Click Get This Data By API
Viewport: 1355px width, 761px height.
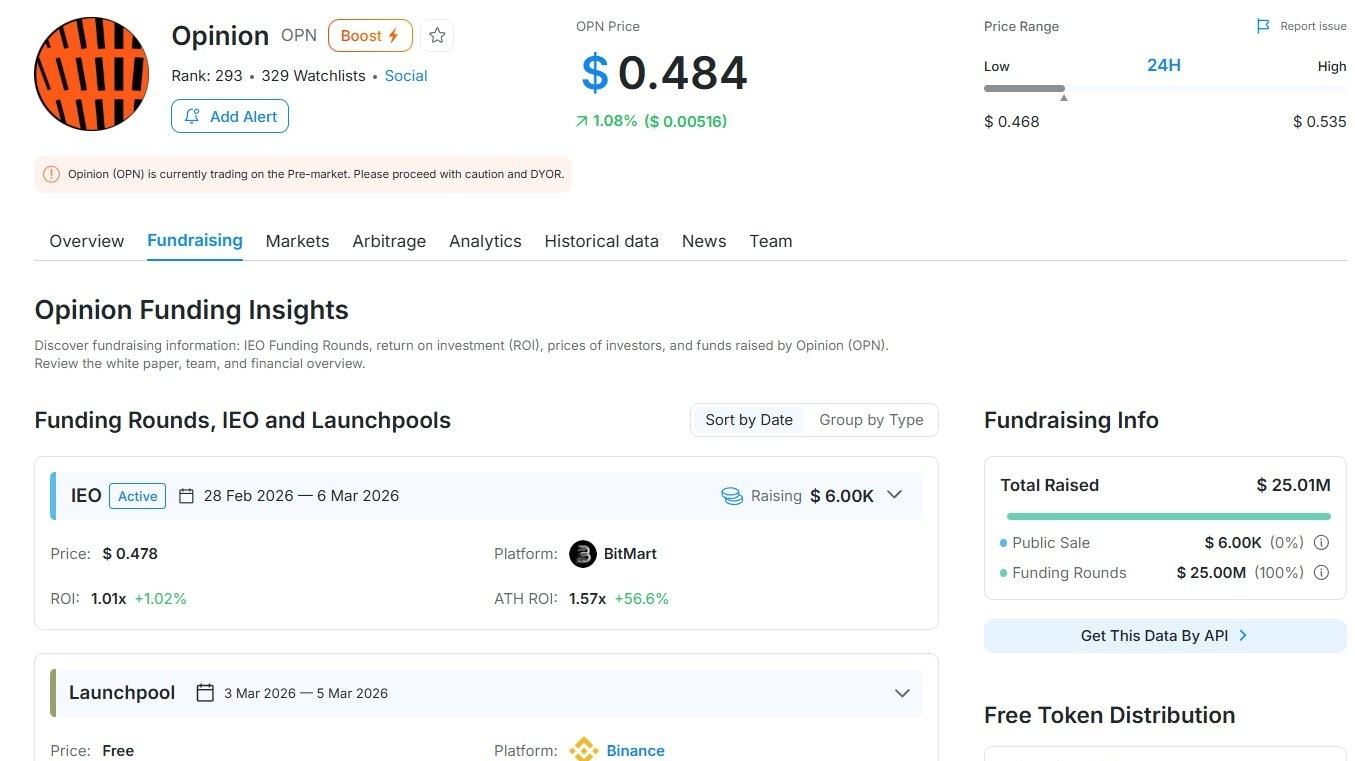point(1165,636)
